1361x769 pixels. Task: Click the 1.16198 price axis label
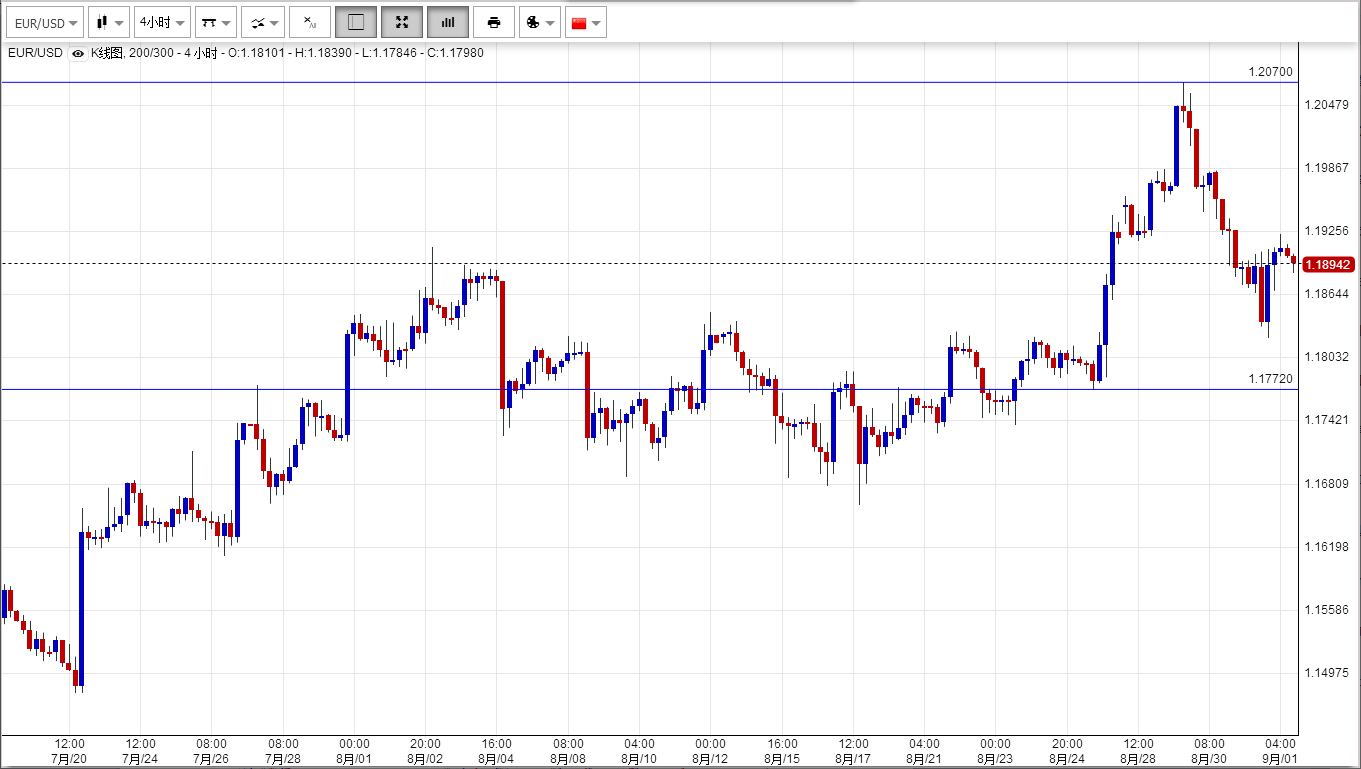[x=1328, y=547]
